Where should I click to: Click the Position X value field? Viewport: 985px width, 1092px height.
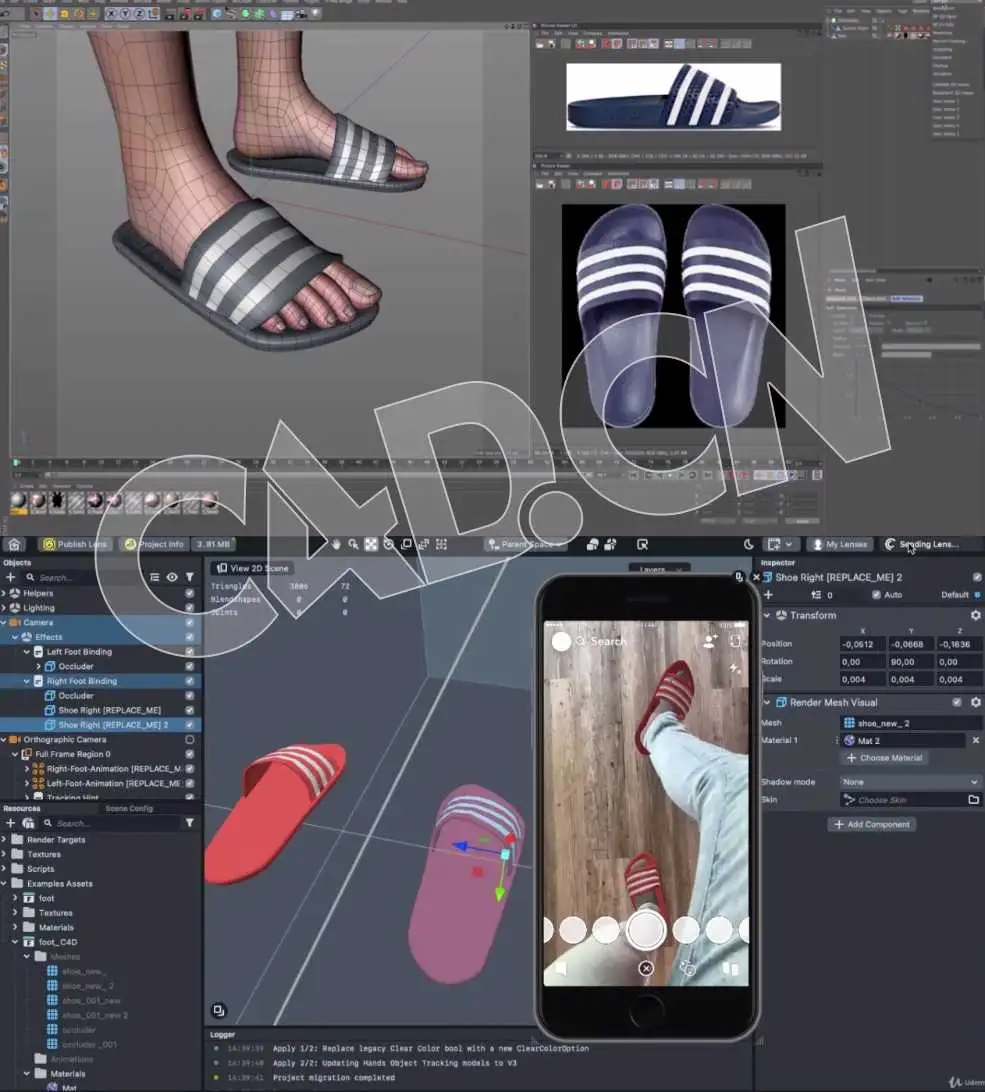(862, 644)
